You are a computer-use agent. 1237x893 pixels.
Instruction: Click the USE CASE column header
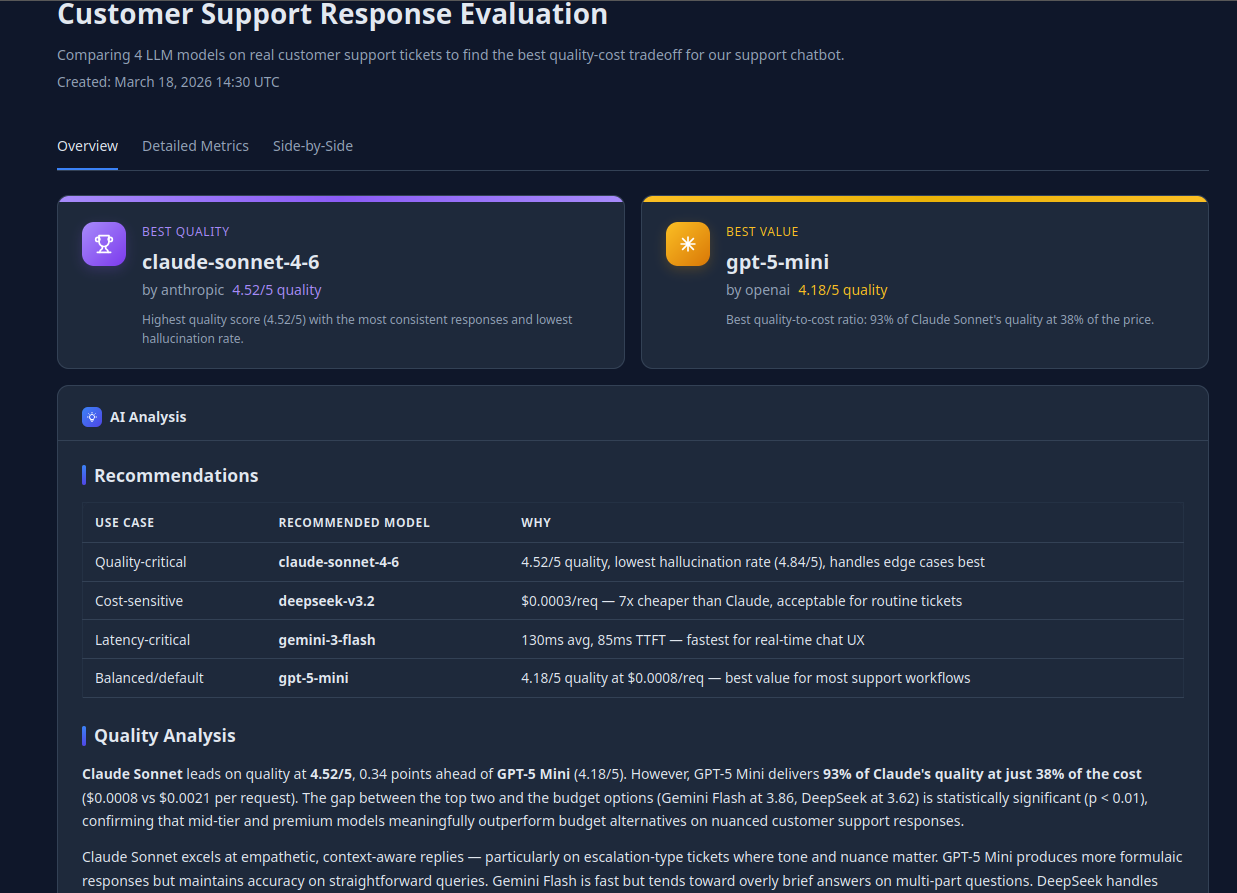click(x=125, y=523)
